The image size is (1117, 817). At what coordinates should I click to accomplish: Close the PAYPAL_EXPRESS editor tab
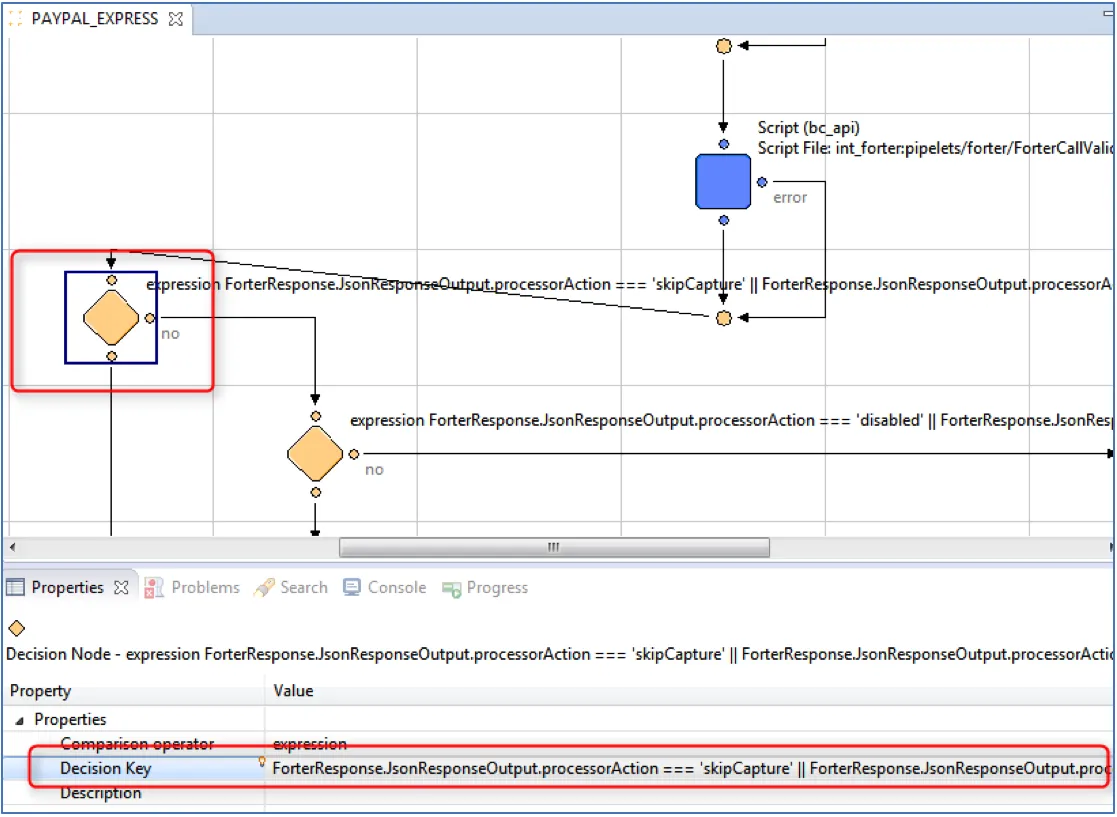[x=175, y=19]
